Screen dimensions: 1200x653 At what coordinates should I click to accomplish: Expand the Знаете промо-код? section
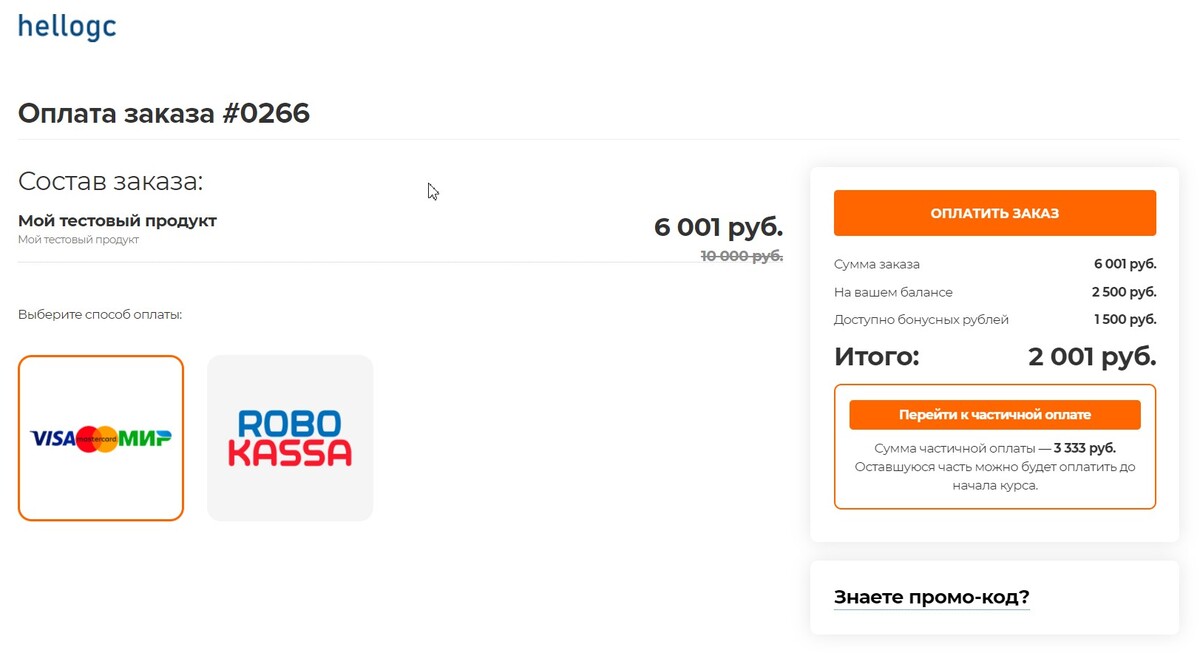[x=932, y=597]
